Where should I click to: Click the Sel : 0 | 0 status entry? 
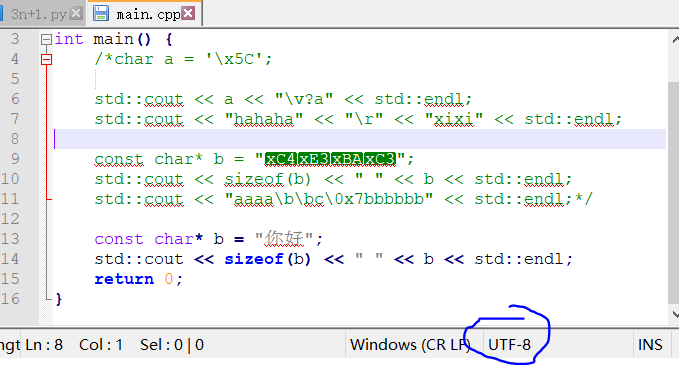(x=172, y=345)
